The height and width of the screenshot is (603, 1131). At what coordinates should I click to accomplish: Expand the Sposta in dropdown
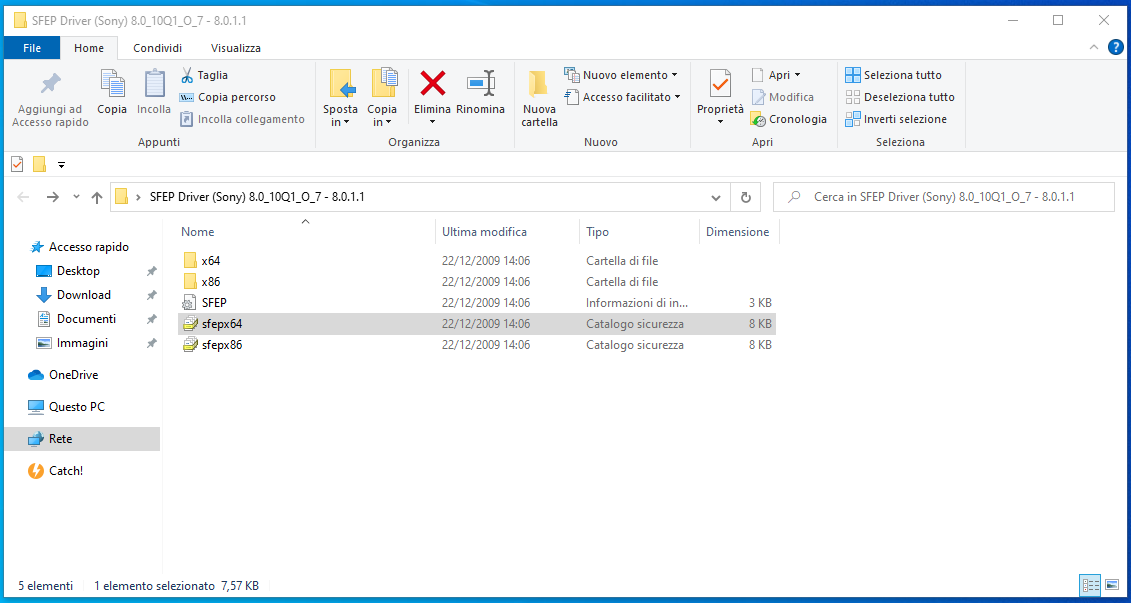[340, 116]
